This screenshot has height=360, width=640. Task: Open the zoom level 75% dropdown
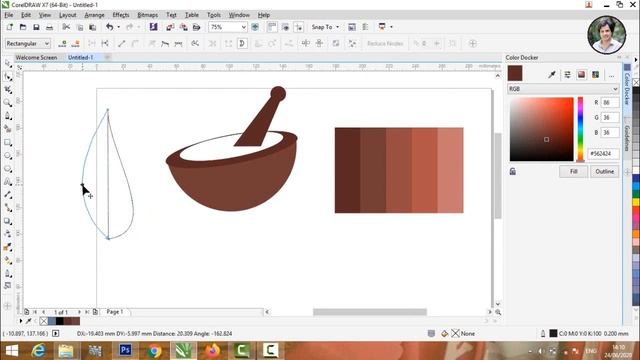click(243, 27)
